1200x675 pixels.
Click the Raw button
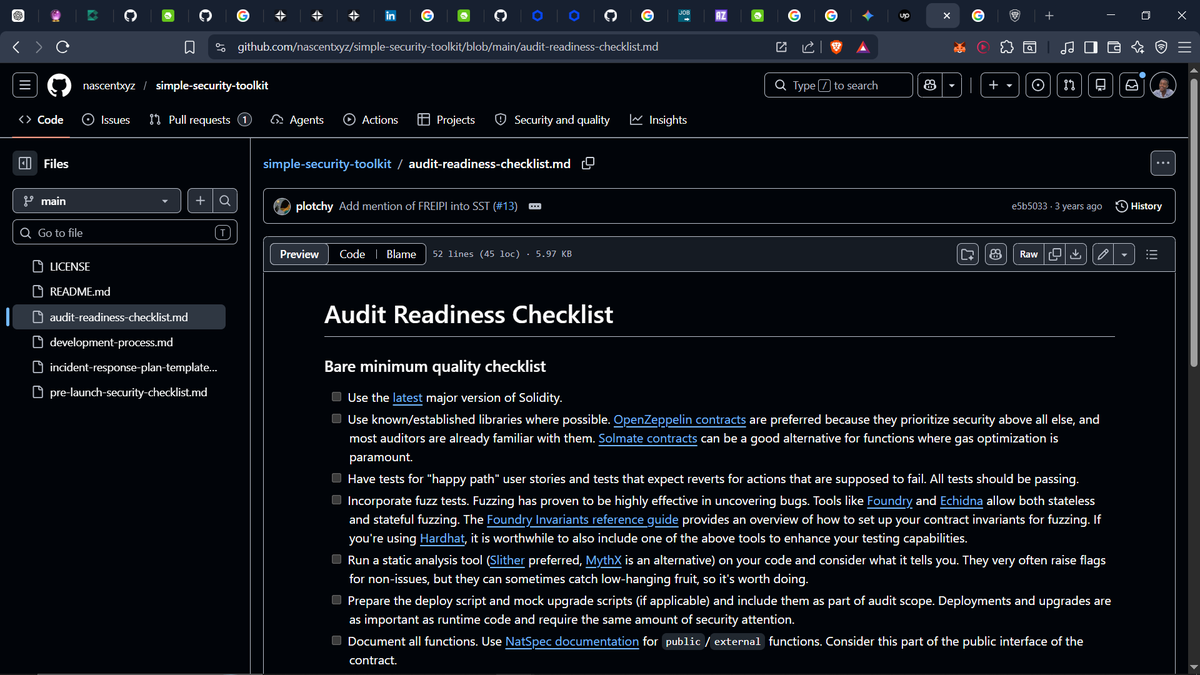click(1029, 254)
